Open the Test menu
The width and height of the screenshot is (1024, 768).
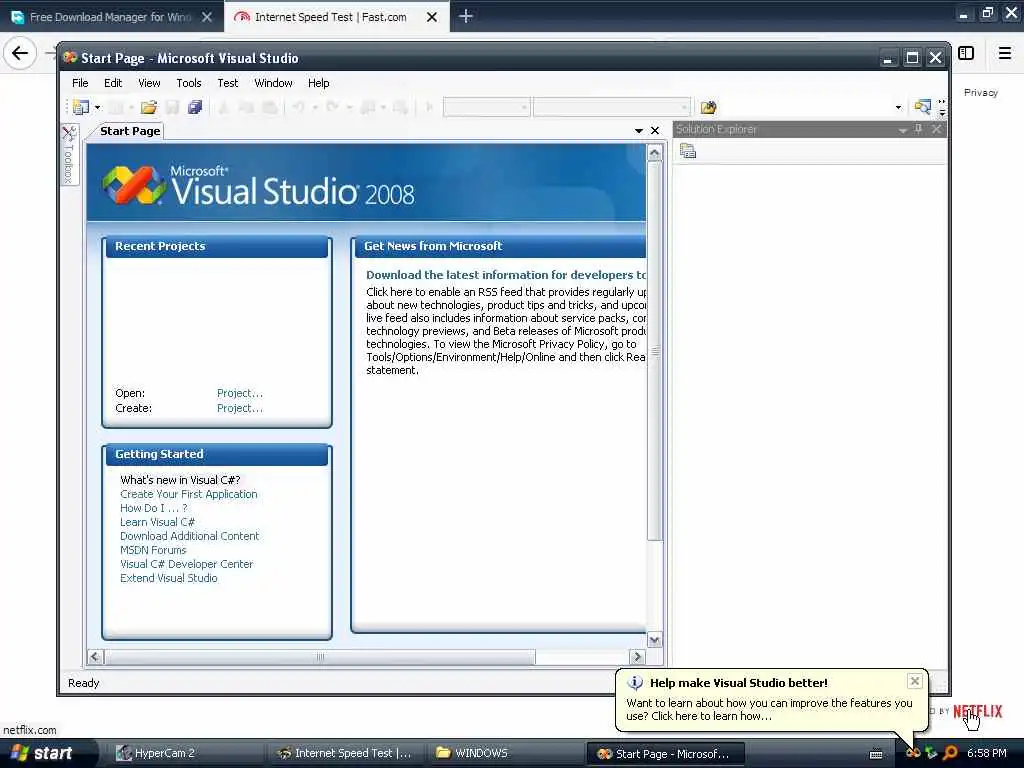tap(228, 83)
